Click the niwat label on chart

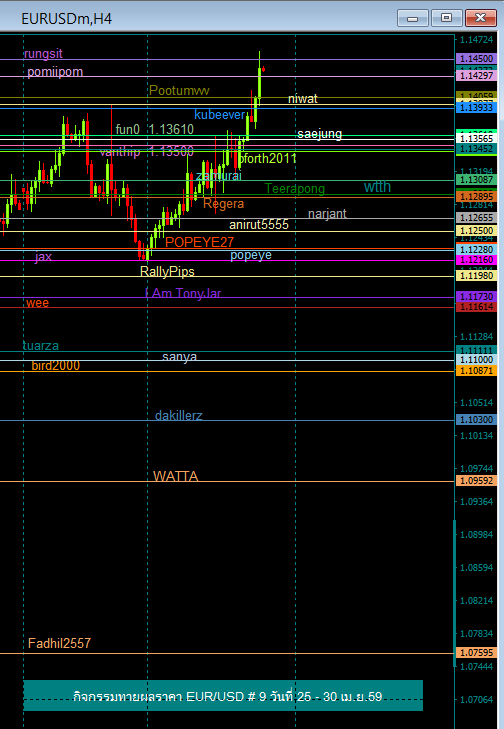coord(303,99)
